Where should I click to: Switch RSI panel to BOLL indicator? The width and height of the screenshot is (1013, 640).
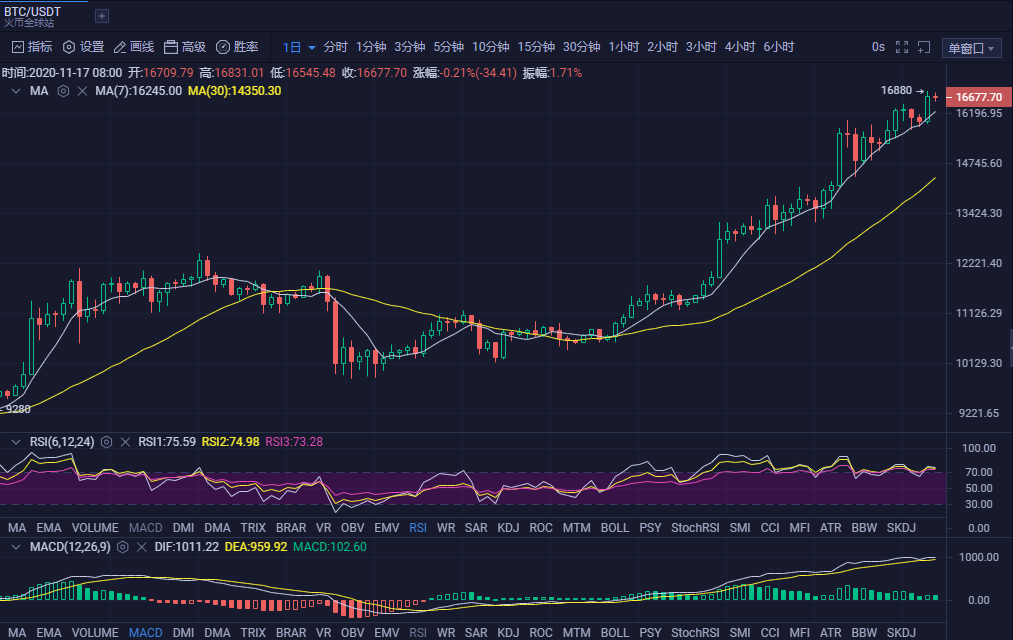(614, 528)
